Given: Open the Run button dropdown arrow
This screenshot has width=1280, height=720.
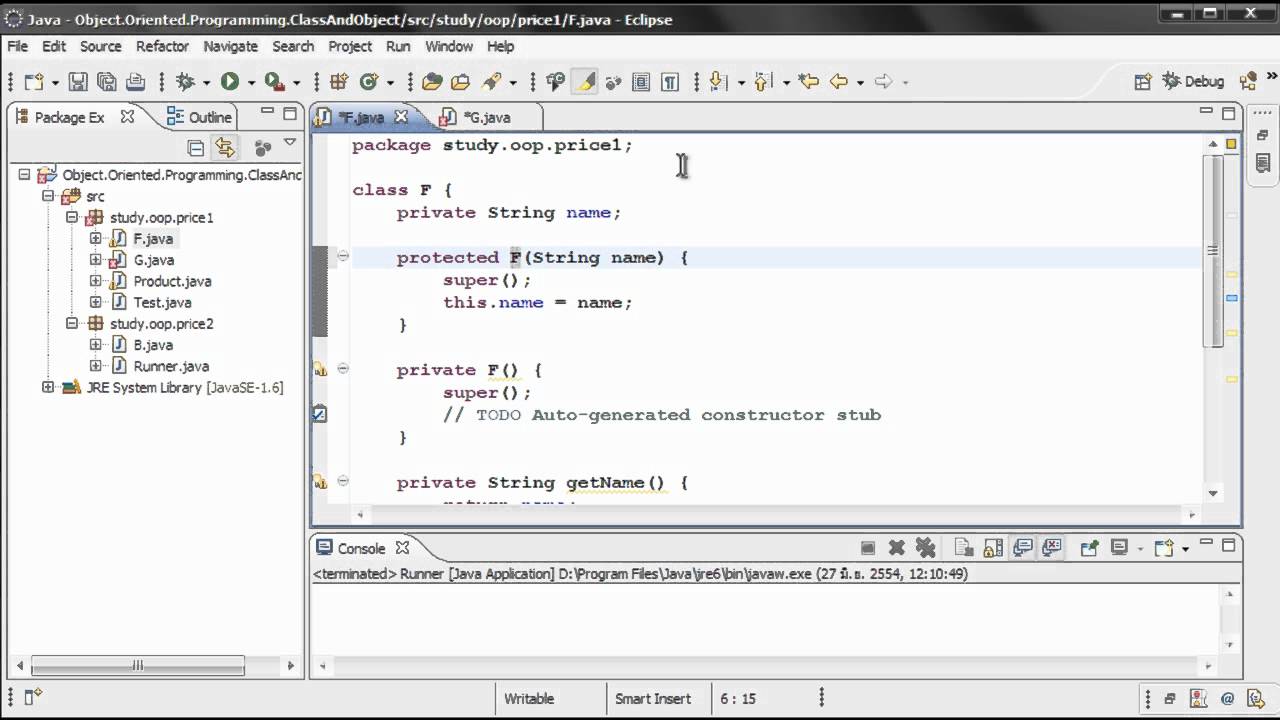Looking at the screenshot, I should (251, 83).
